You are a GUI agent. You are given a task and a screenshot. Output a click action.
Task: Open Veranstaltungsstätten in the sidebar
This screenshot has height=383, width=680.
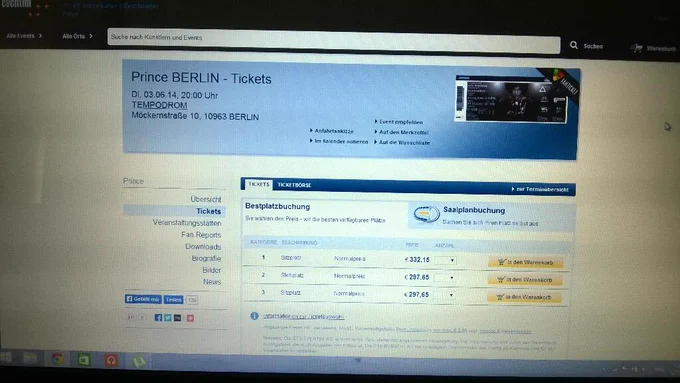187,223
